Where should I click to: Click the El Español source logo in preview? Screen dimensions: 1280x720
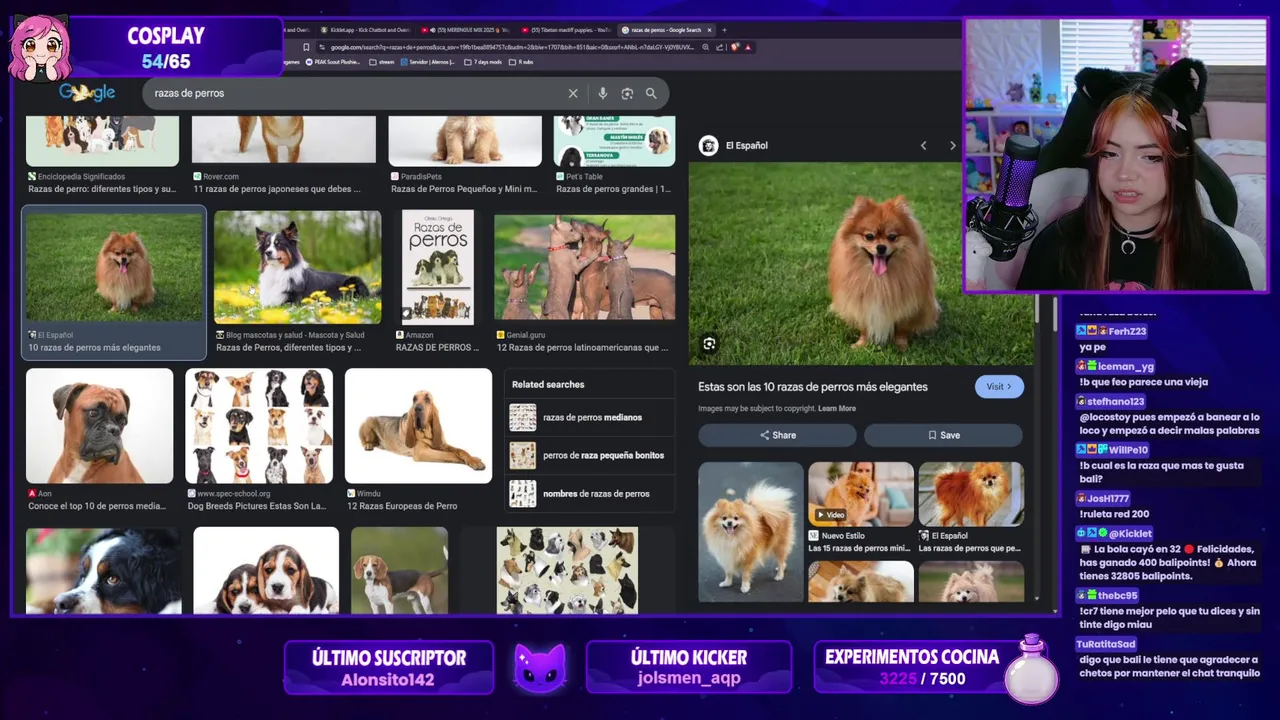(x=708, y=145)
